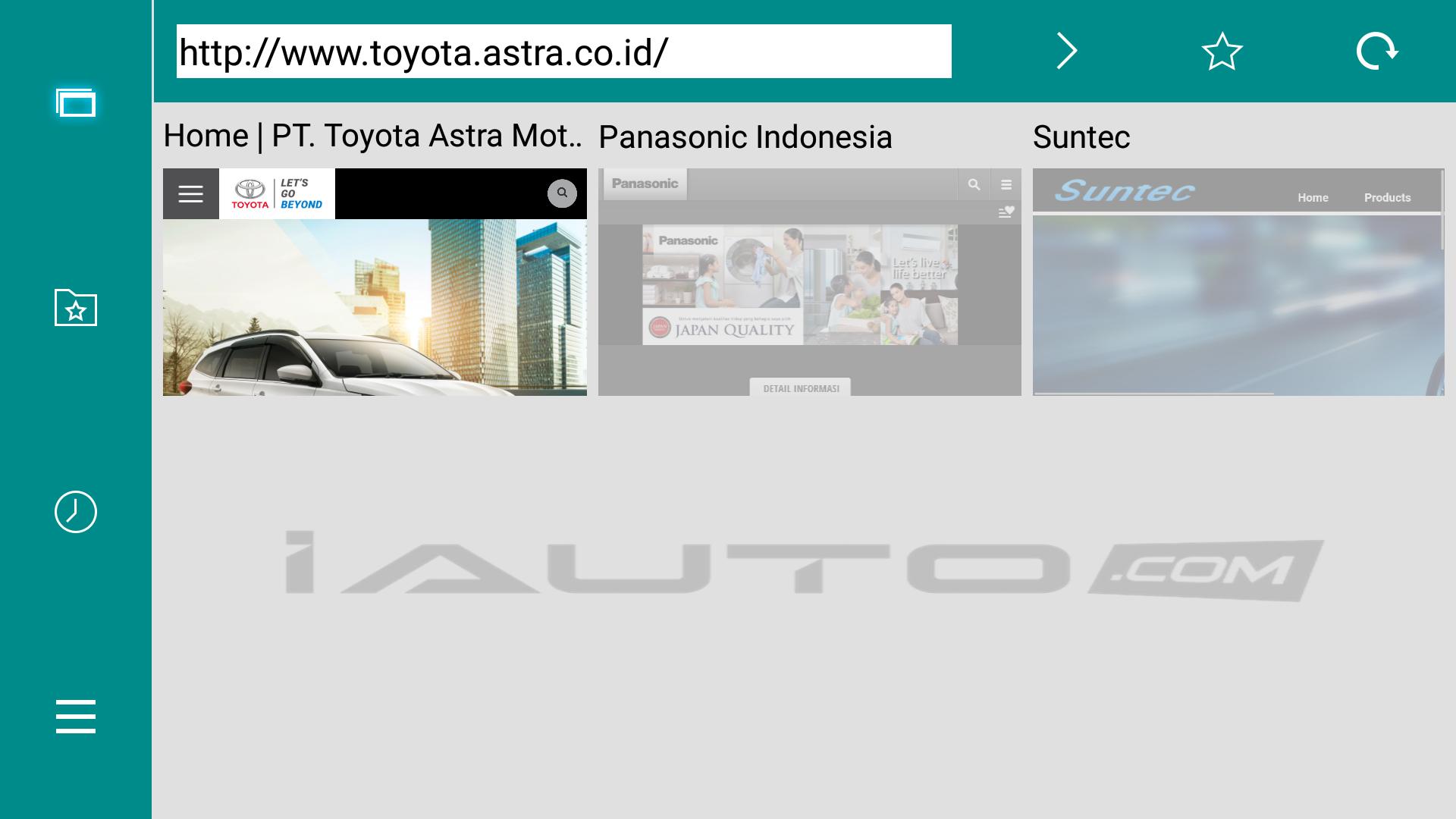Image resolution: width=1456 pixels, height=819 pixels.
Task: Click Suntec logo in thumbnail
Action: tap(1124, 190)
